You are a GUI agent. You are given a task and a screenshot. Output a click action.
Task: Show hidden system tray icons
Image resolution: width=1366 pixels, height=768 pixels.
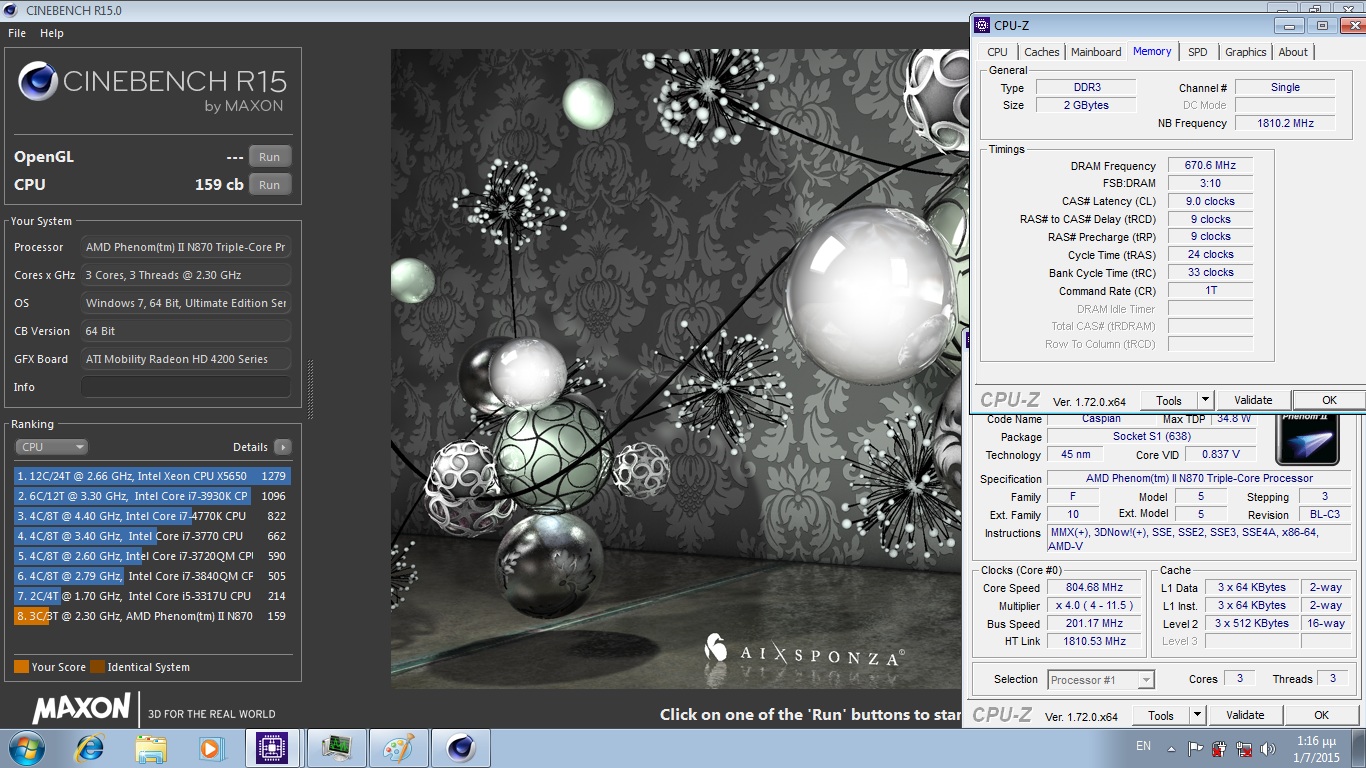[x=1172, y=748]
